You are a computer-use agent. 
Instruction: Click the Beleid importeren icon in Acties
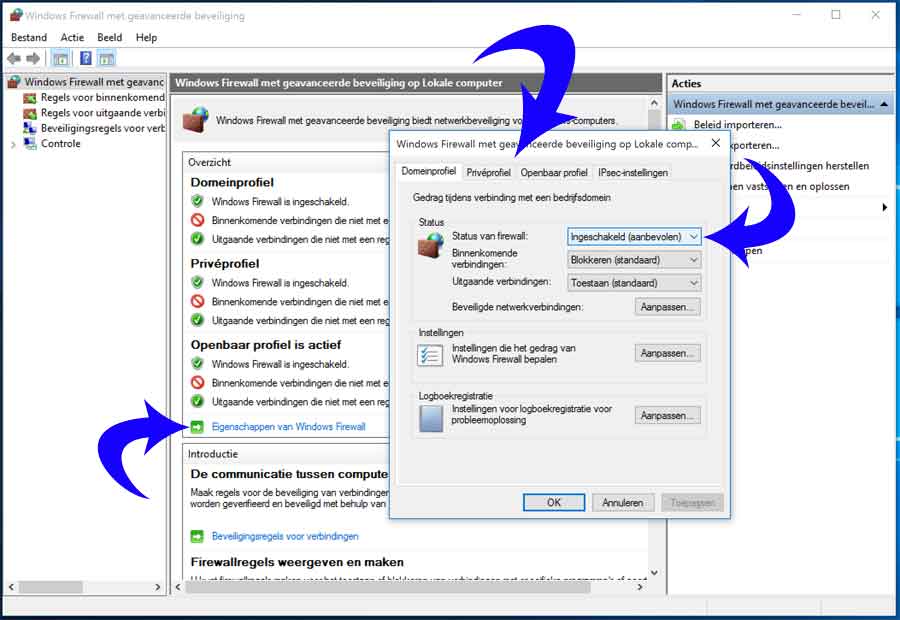[679, 125]
